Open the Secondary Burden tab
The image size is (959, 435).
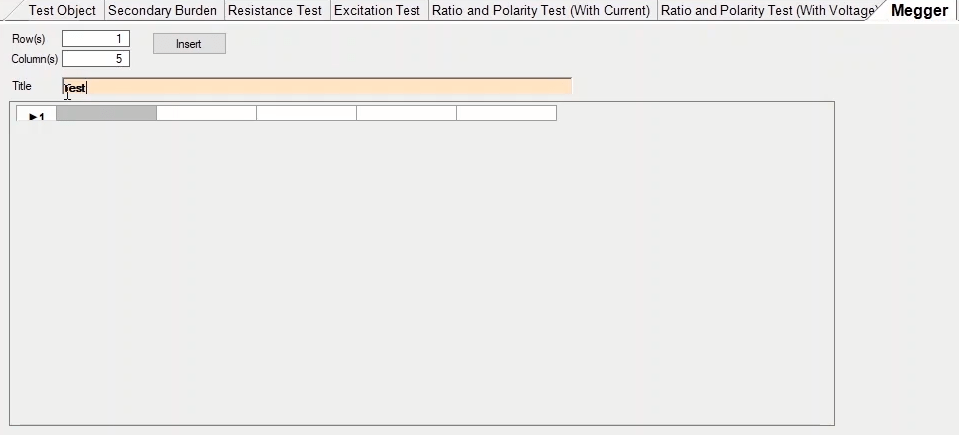tap(162, 11)
